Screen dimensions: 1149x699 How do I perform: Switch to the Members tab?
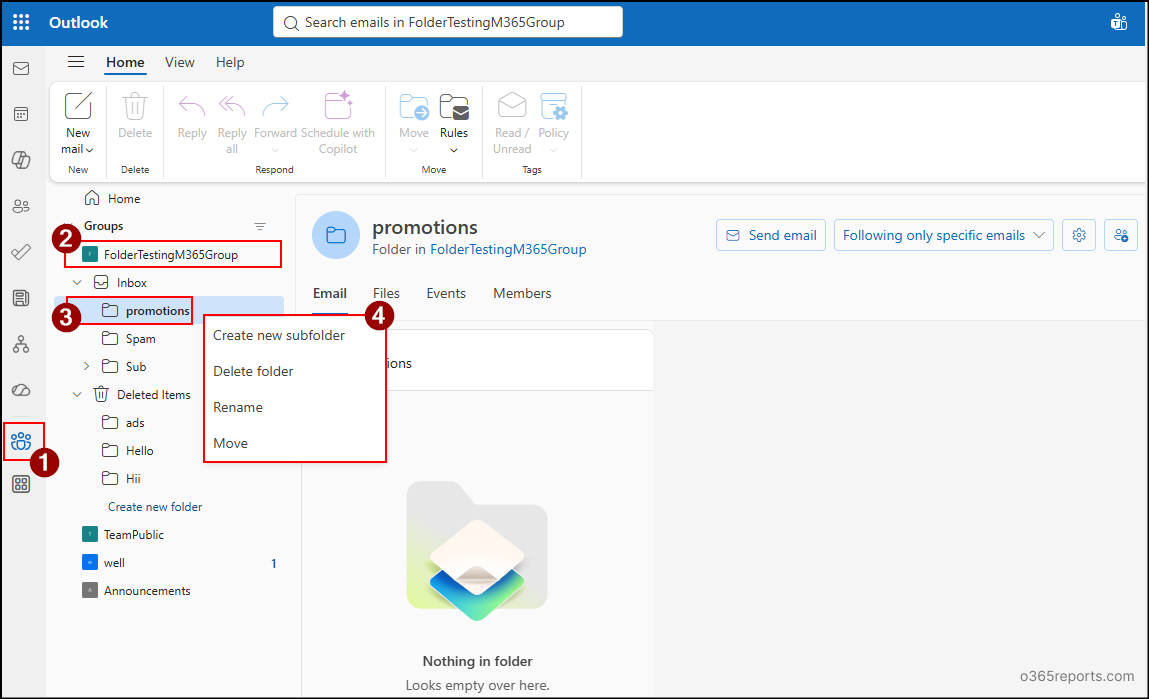(522, 293)
